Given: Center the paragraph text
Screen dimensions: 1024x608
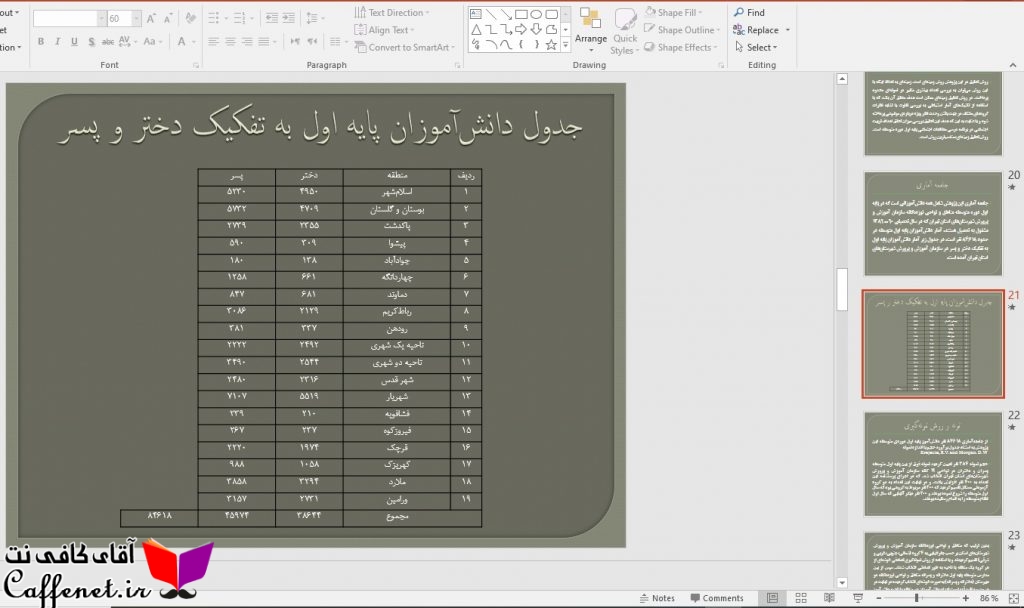Looking at the screenshot, I should point(231,42).
